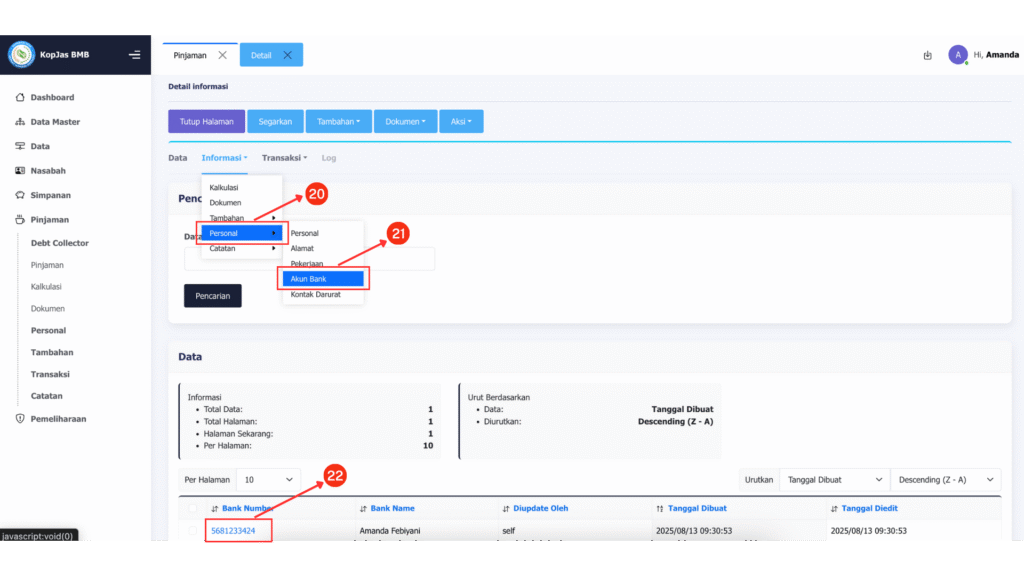The width and height of the screenshot is (1024, 576).
Task: Close the Pinjaman tab with its X icon
Action: tap(223, 55)
